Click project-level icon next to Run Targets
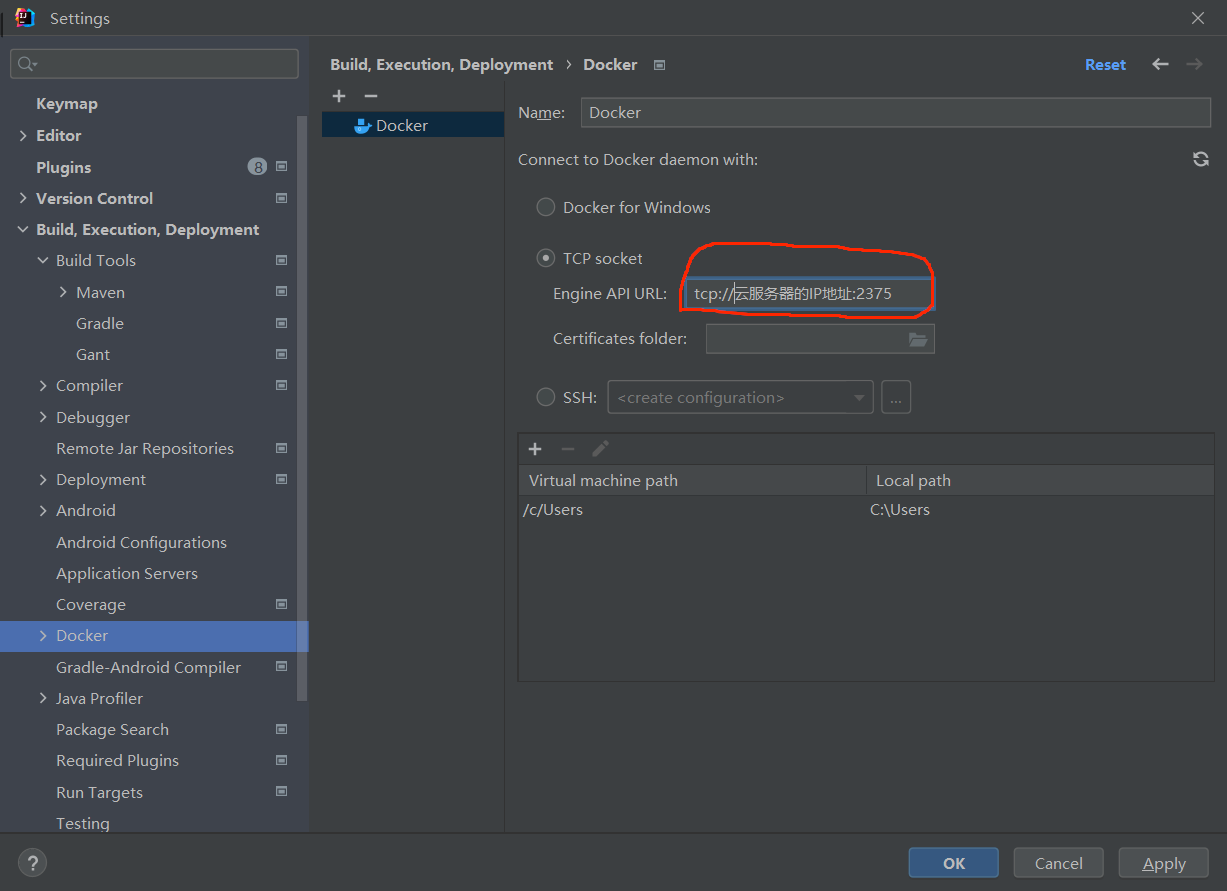 281,792
